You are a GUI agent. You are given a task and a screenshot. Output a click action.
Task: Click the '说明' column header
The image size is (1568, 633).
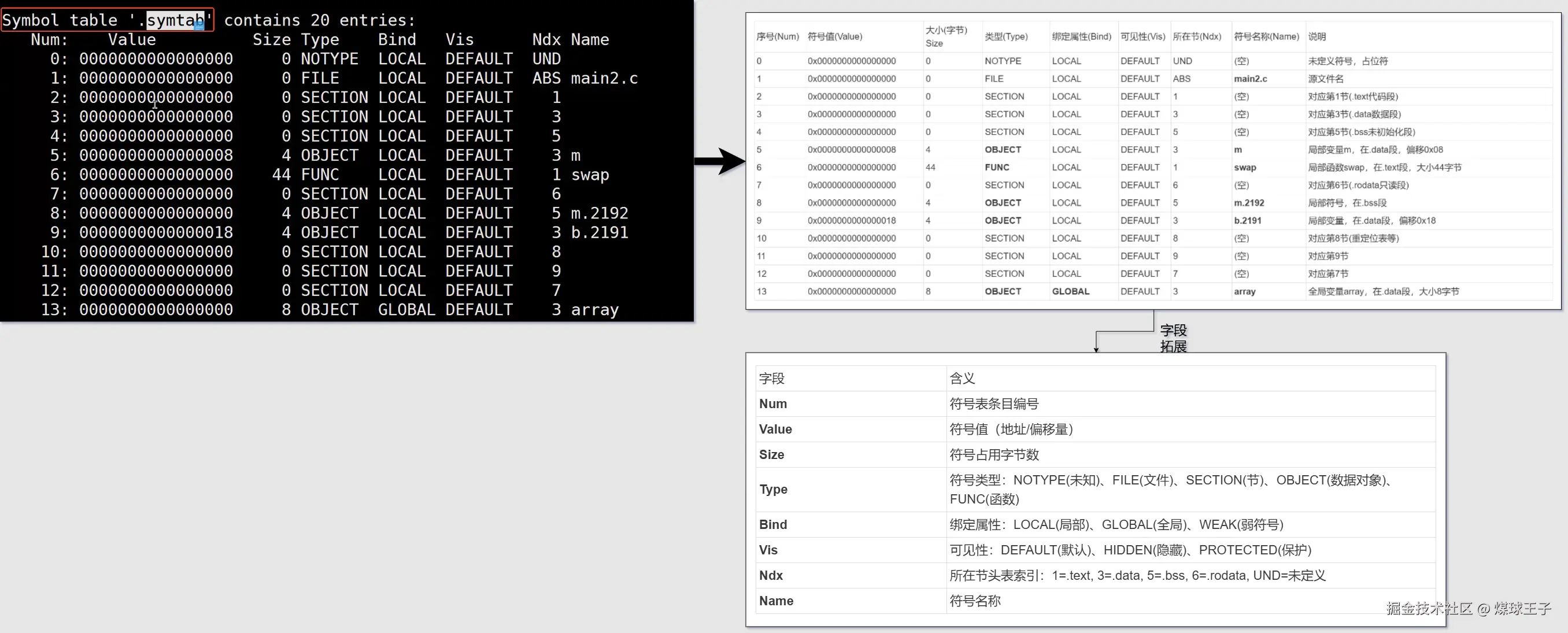[x=1316, y=36]
